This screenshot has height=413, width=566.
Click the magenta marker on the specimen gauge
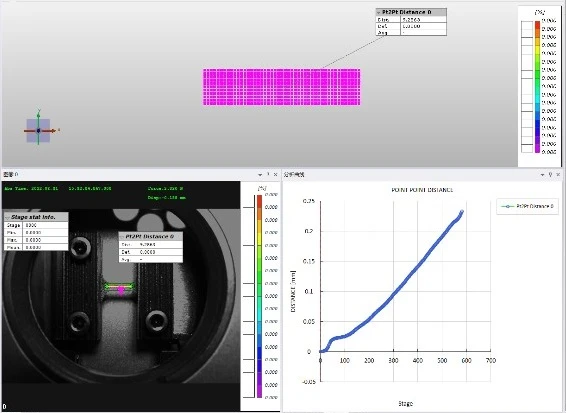[121, 291]
